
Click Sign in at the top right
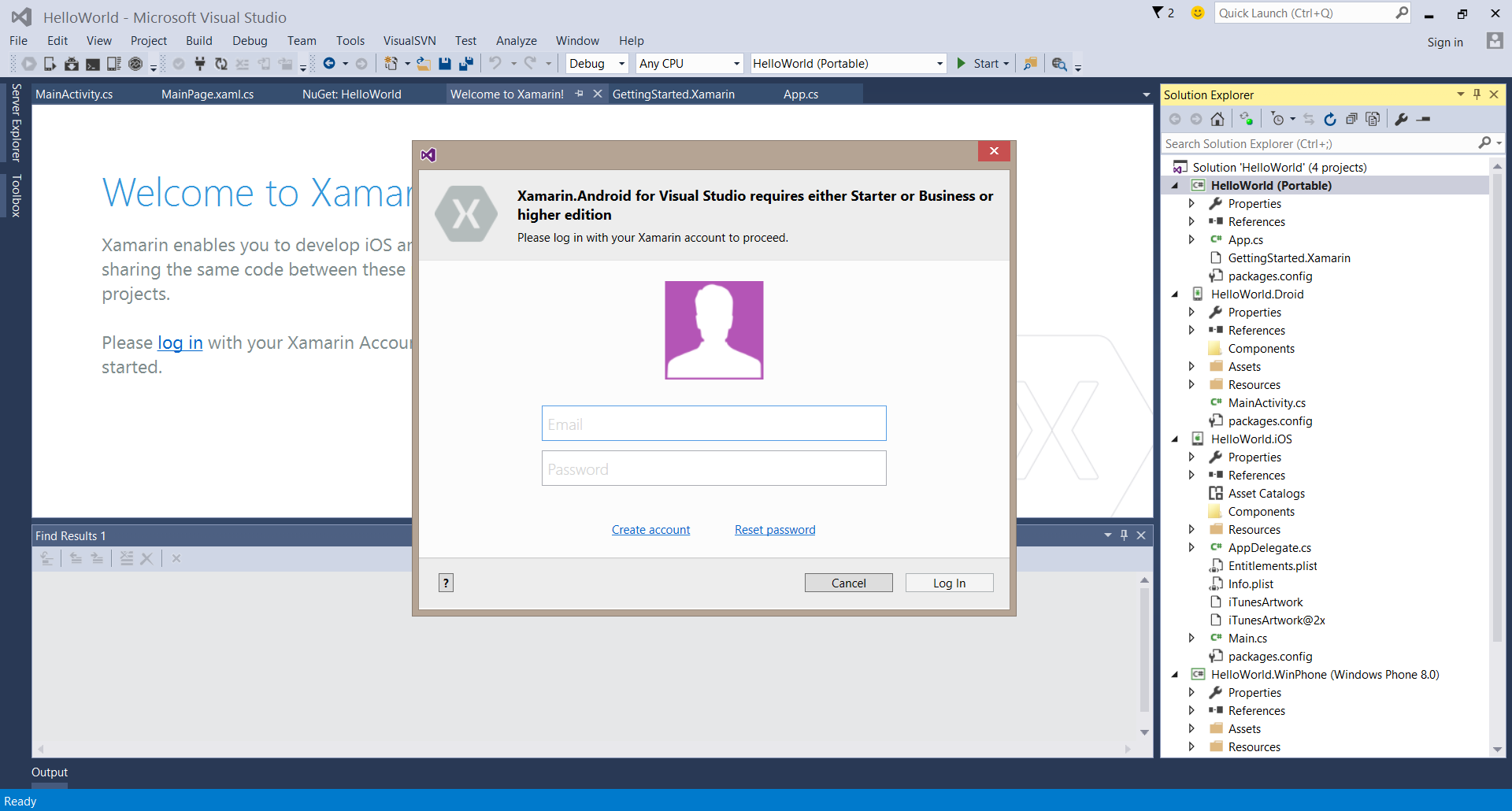tap(1445, 43)
